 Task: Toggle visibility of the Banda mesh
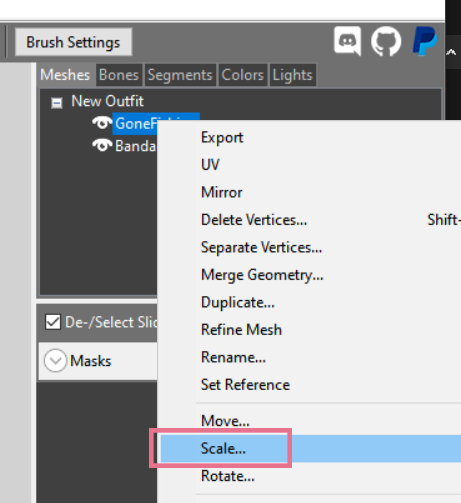point(102,146)
